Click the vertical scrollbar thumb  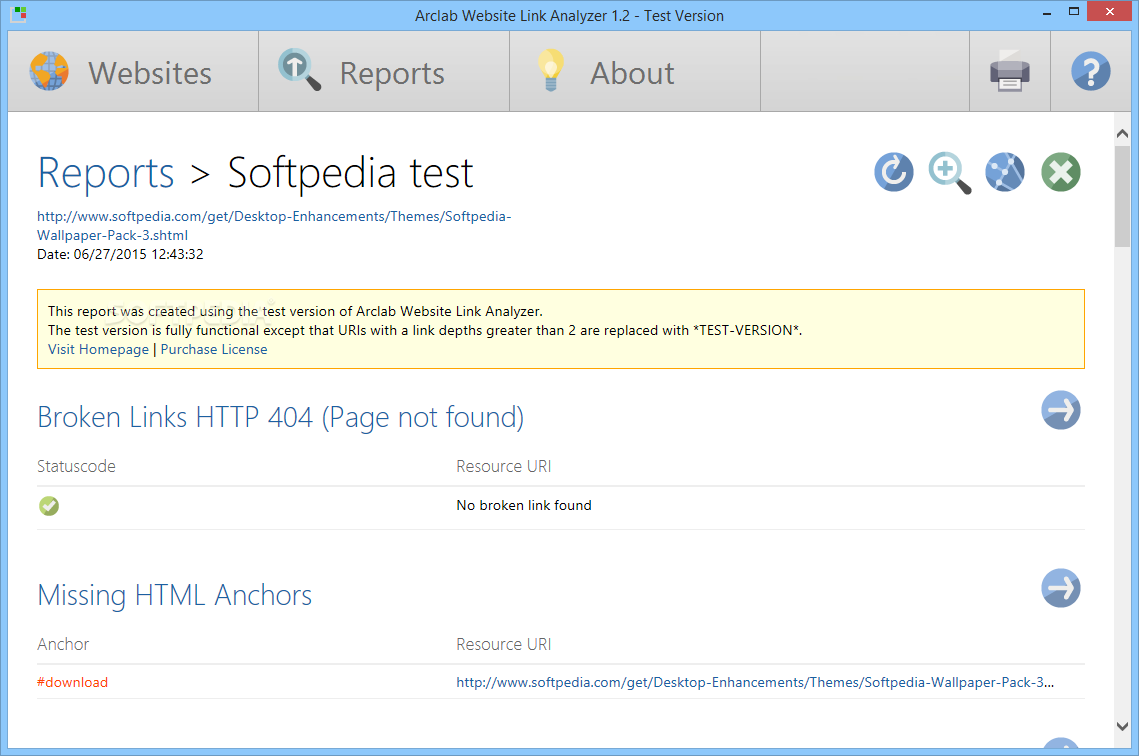(1122, 196)
